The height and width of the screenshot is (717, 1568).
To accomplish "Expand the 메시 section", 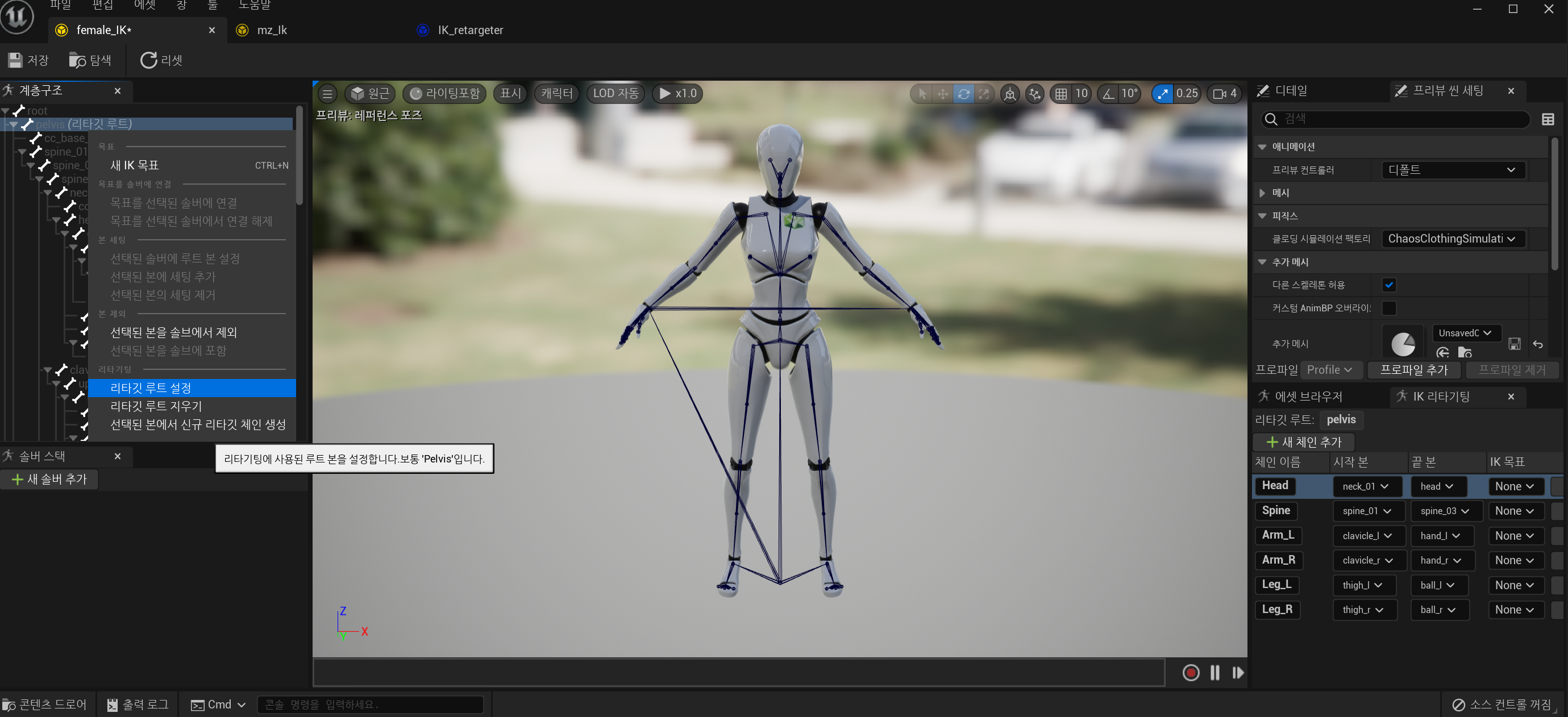I will [x=1262, y=193].
